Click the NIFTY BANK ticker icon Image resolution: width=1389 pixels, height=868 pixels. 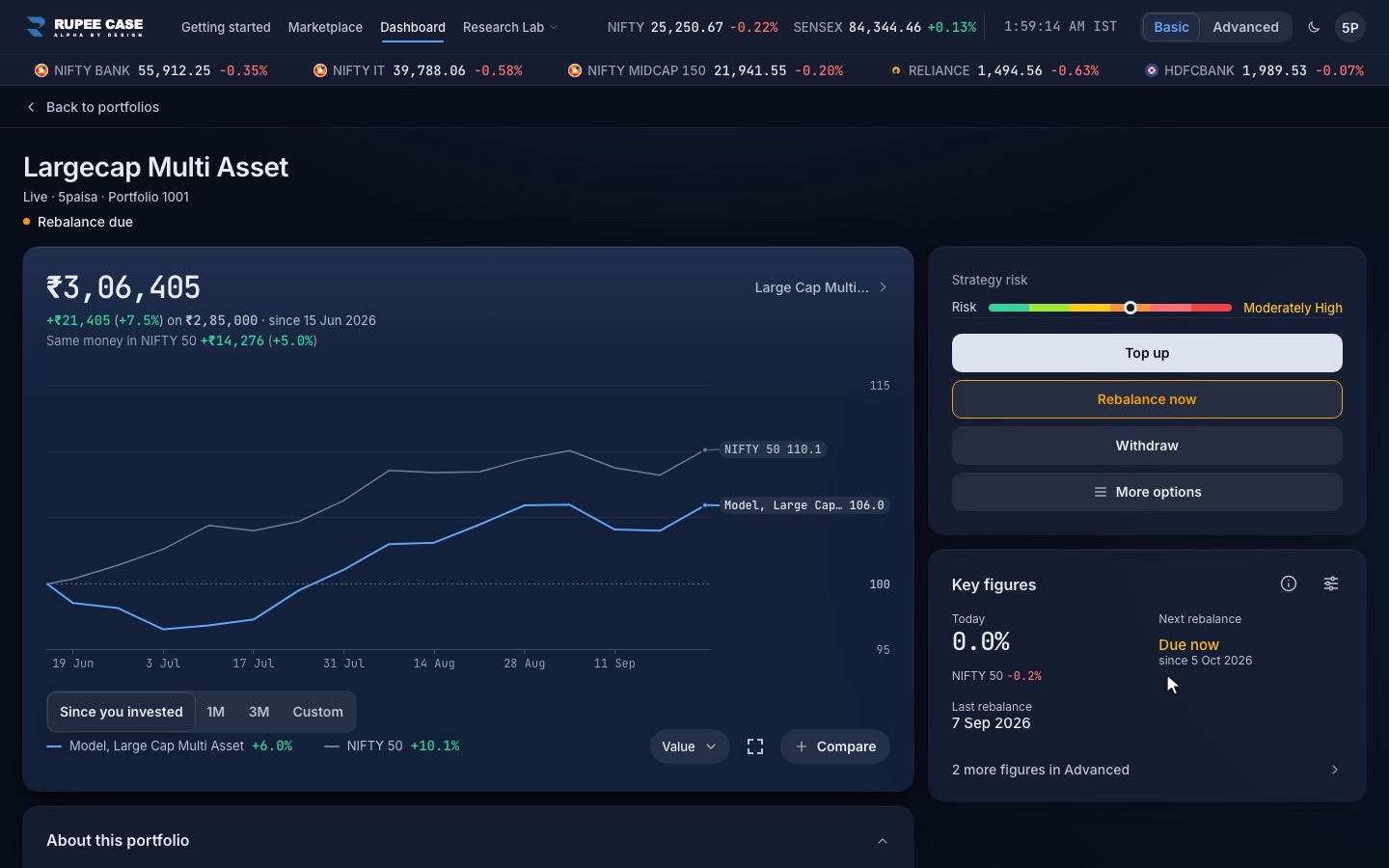tap(41, 70)
